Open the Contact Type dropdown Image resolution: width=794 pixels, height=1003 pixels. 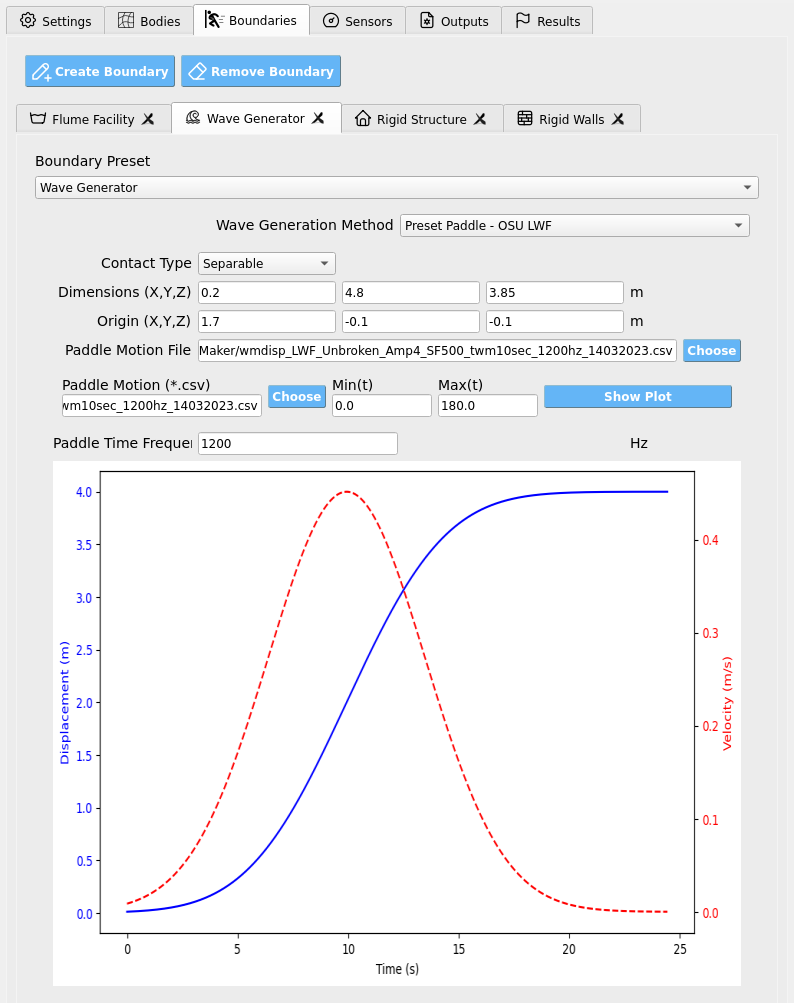coord(267,264)
